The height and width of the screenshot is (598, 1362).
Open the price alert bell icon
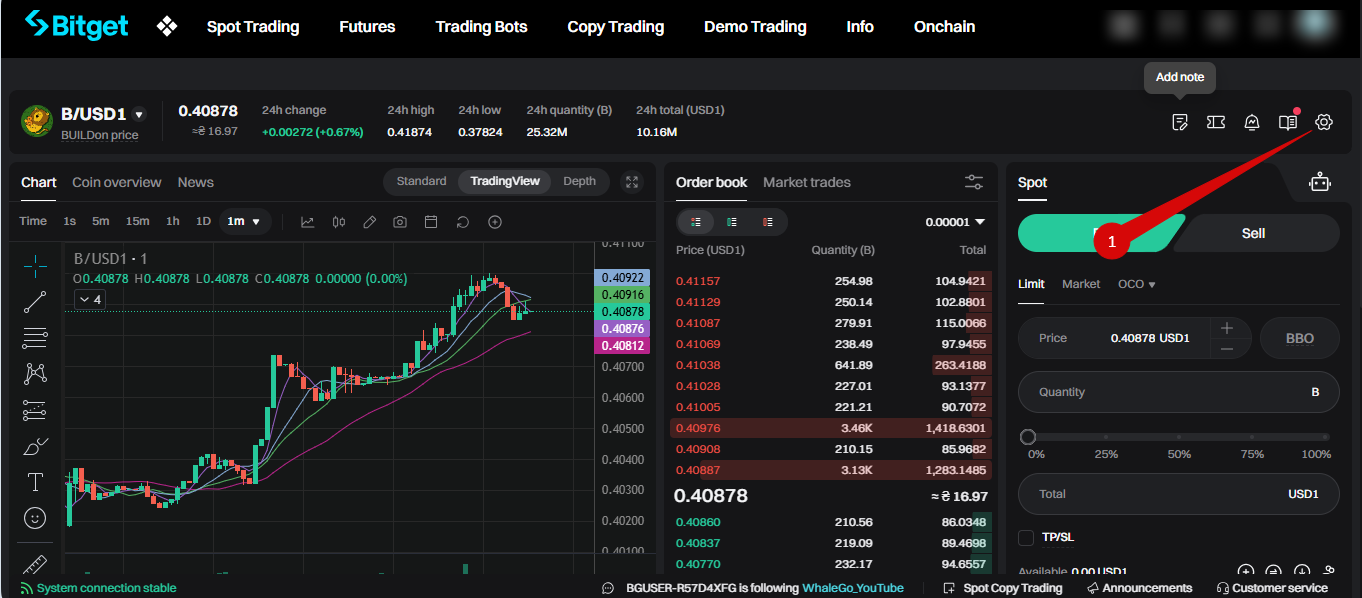(x=1252, y=122)
